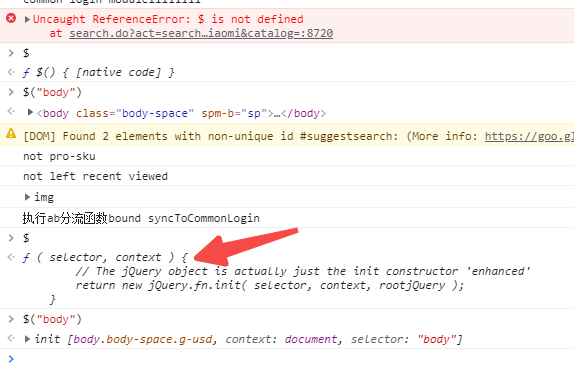Screen dimensions: 574x378
Task: Select the "not pro-sku" log message
Action: 59,156
